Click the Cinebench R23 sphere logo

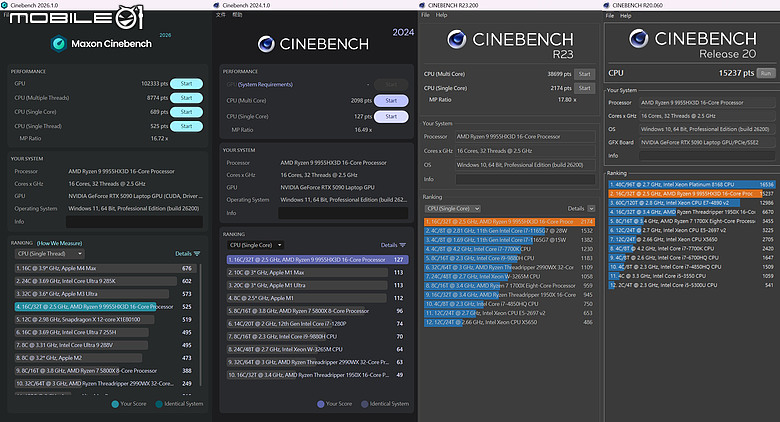click(456, 39)
